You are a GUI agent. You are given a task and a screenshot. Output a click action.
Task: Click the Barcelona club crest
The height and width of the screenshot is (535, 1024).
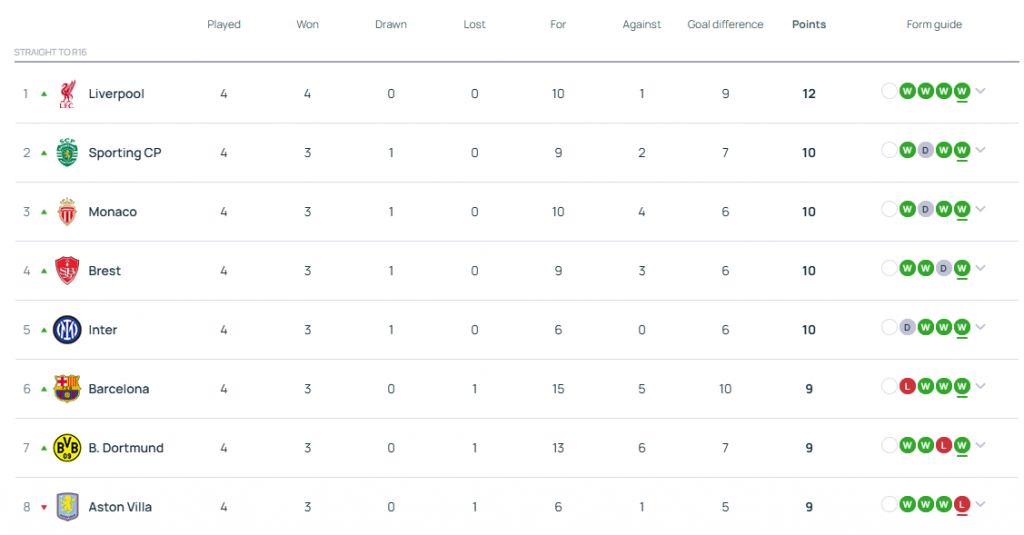(x=67, y=389)
